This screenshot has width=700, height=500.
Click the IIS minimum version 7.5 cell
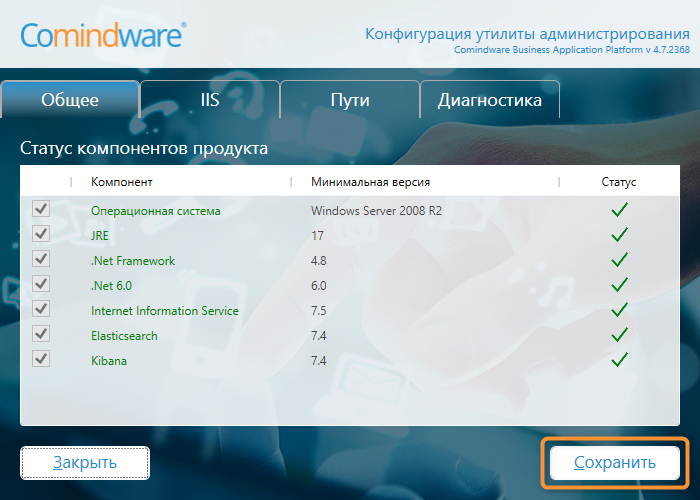click(319, 311)
